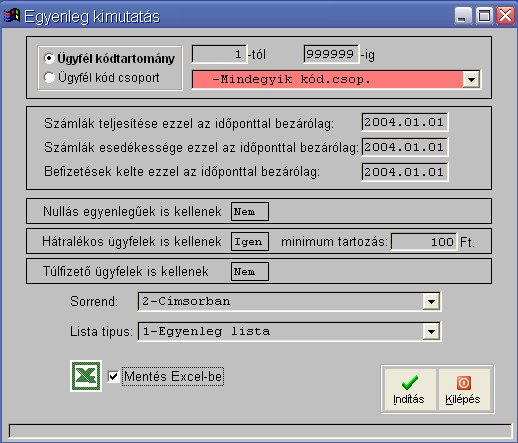This screenshot has height=443, width=518.
Task: Click the minimum tartozás amount field
Action: [424, 241]
